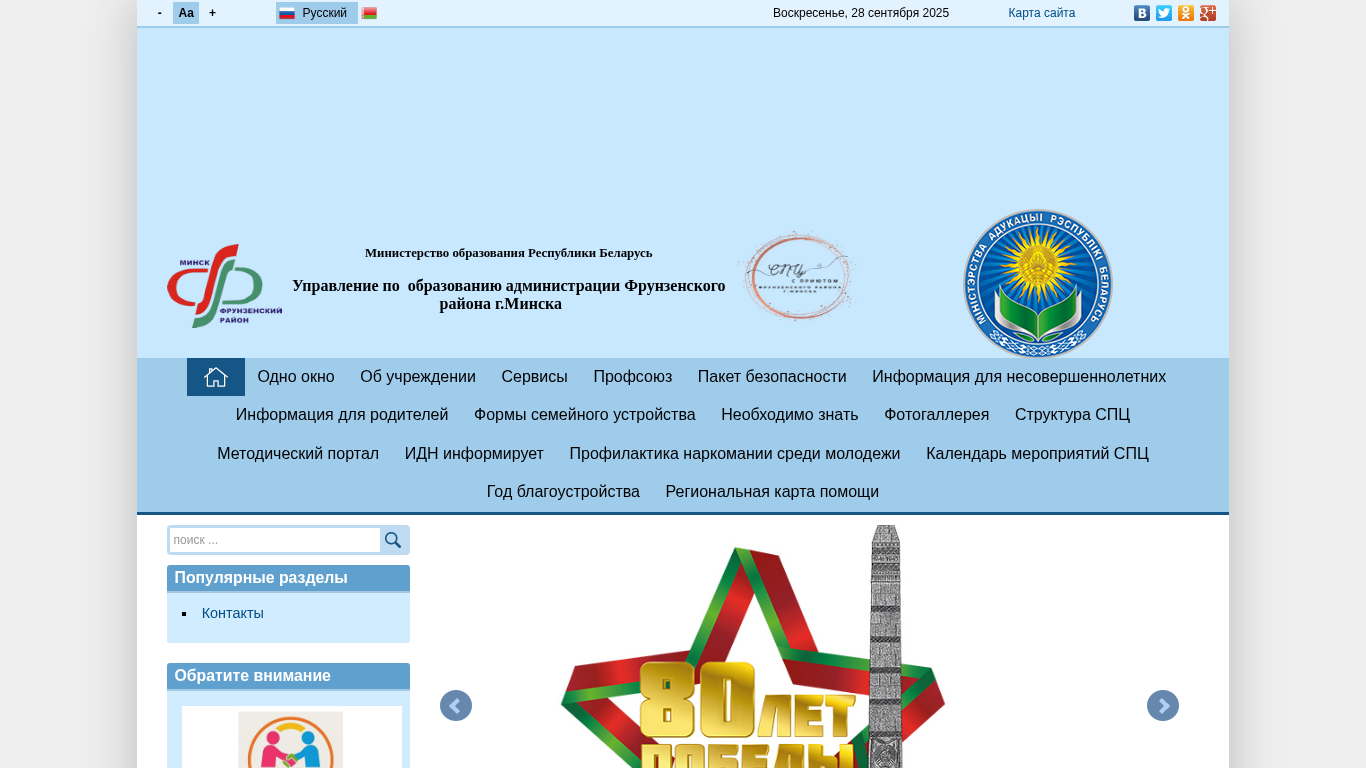This screenshot has width=1366, height=768.
Task: Click the home icon in navigation bar
Action: (216, 377)
